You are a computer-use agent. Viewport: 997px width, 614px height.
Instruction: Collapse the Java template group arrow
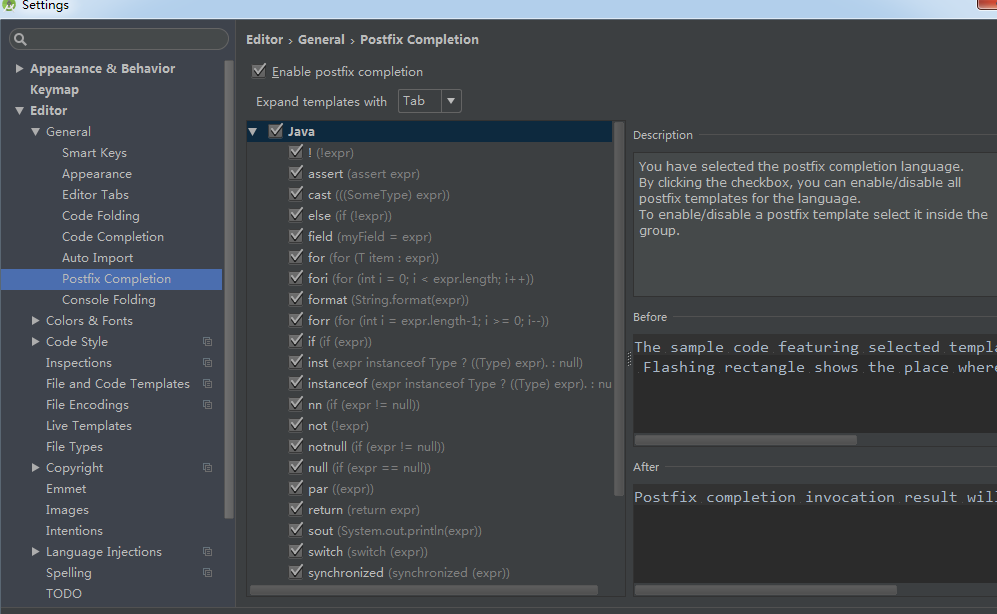(x=253, y=132)
